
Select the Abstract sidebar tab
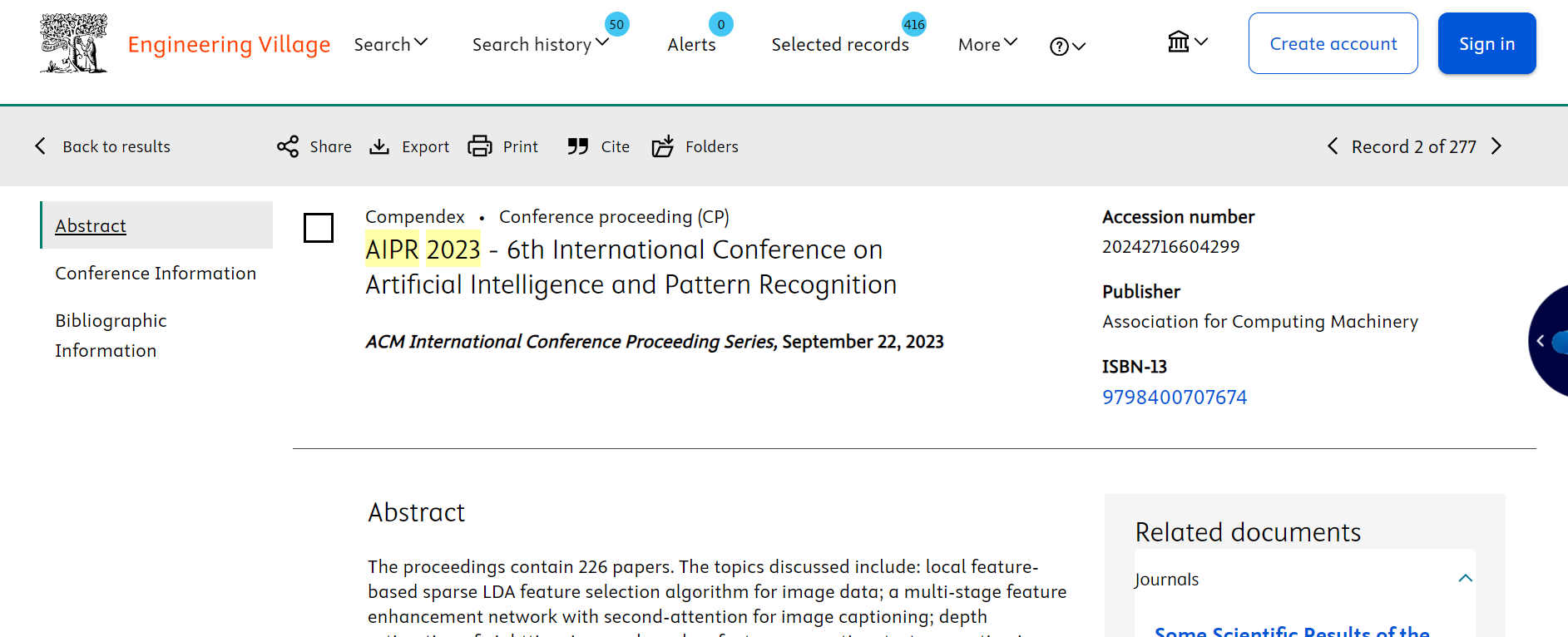point(156,225)
